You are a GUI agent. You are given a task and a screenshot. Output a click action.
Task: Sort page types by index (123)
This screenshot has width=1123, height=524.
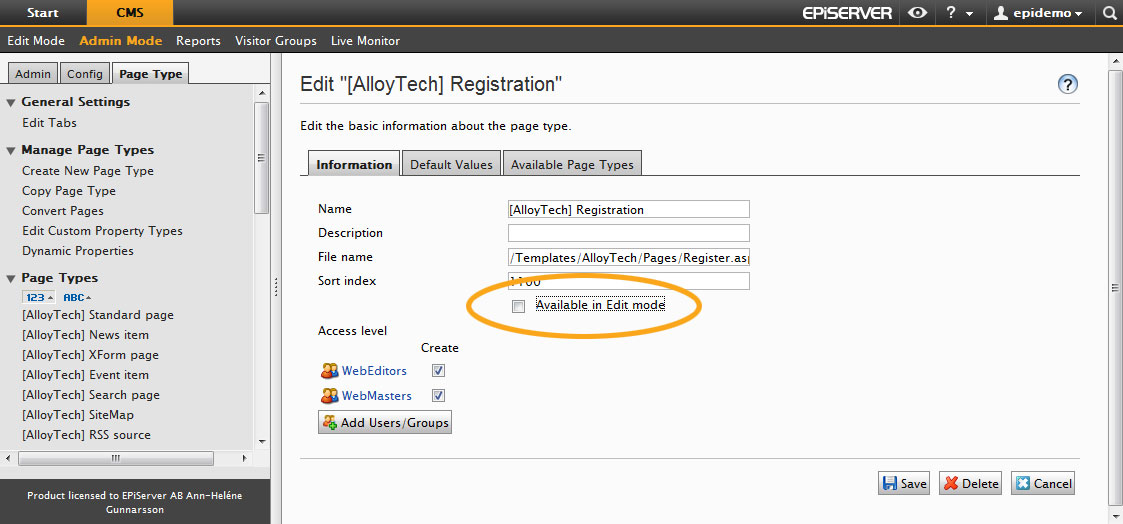point(37,297)
